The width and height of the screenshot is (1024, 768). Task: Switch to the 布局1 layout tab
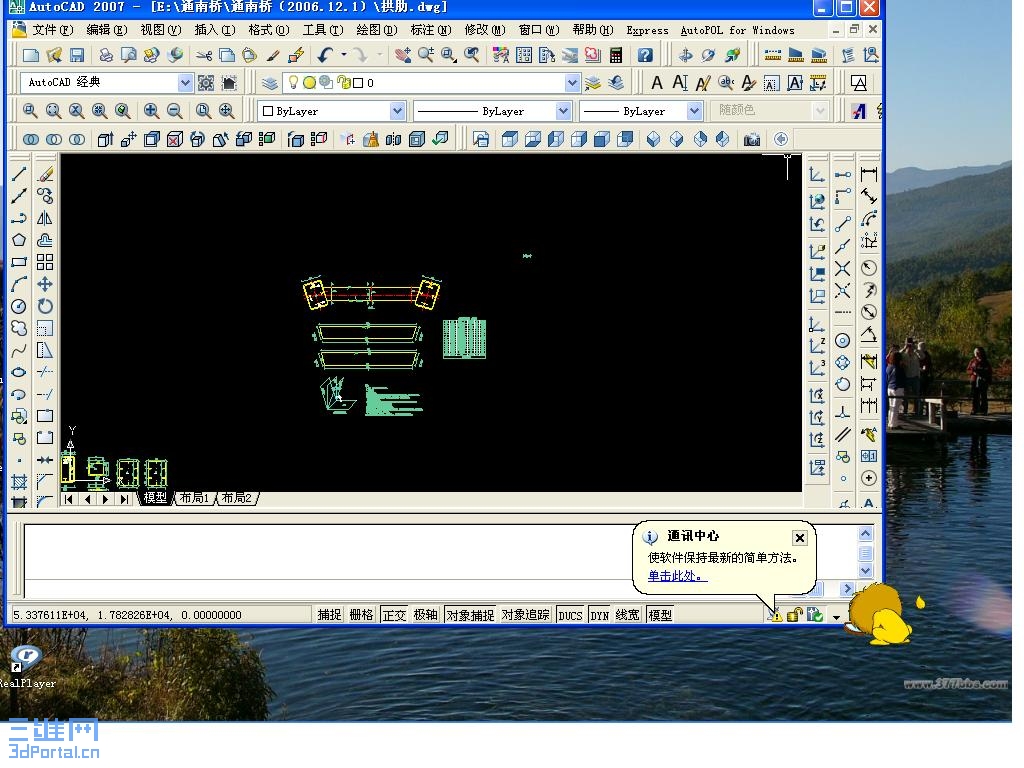pyautogui.click(x=195, y=498)
